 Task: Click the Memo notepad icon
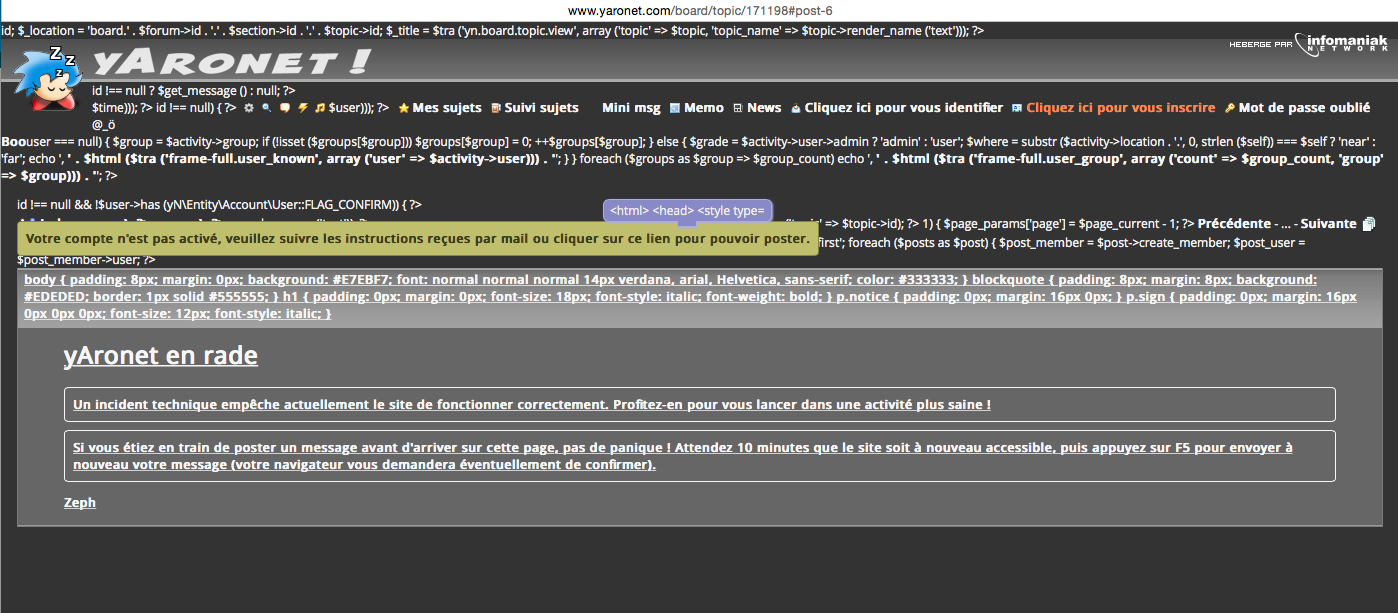pyautogui.click(x=674, y=108)
